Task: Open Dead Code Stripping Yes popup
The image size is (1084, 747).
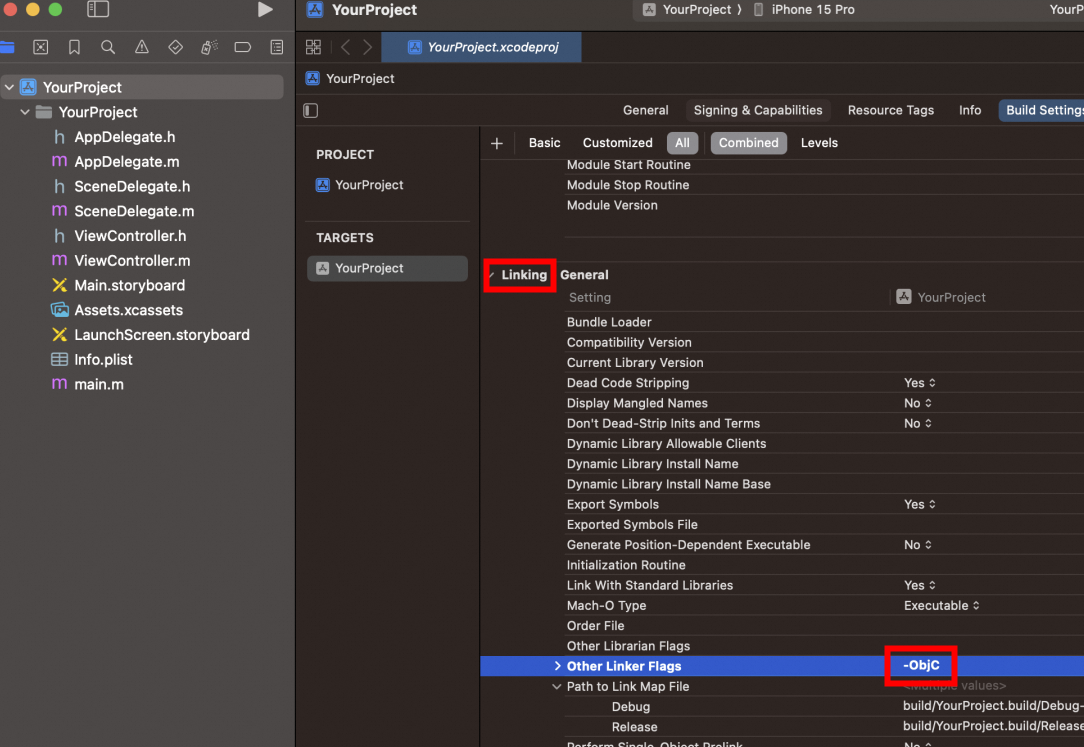Action: tap(919, 383)
